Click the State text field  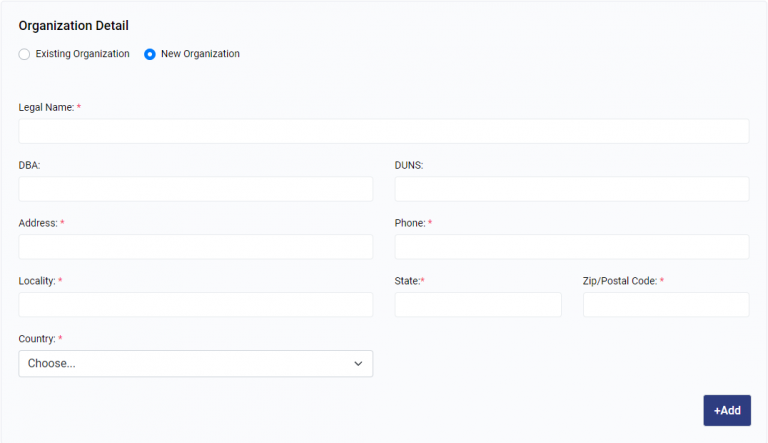(478, 305)
